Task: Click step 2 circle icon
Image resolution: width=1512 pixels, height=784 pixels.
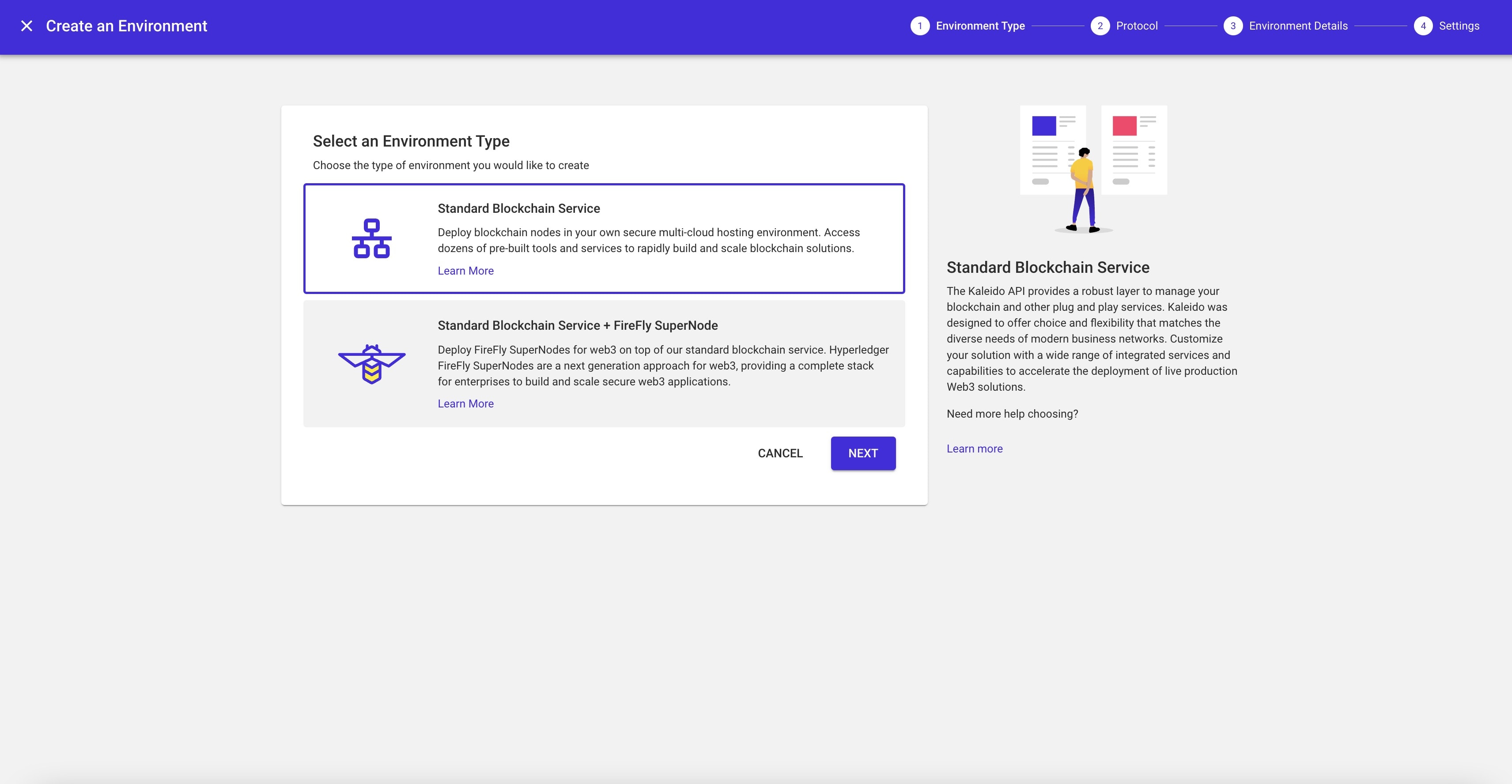Action: (x=1100, y=26)
